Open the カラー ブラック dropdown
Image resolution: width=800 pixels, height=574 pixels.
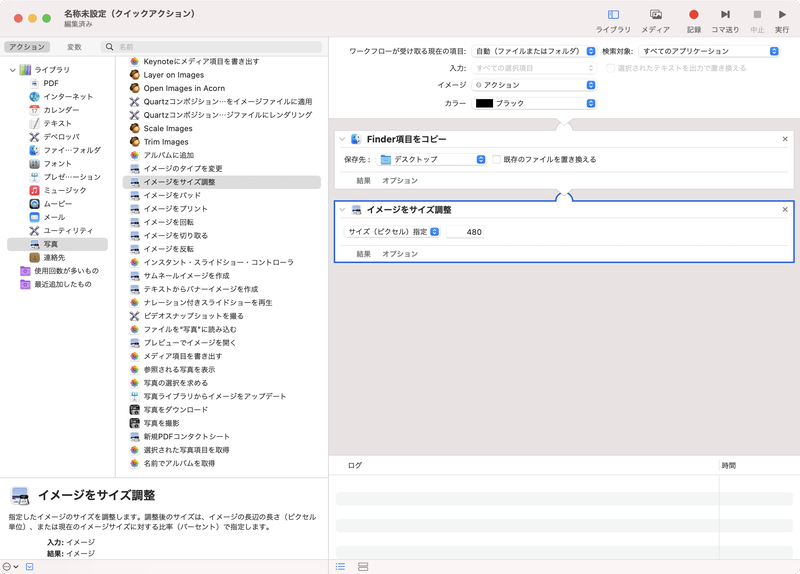[534, 103]
